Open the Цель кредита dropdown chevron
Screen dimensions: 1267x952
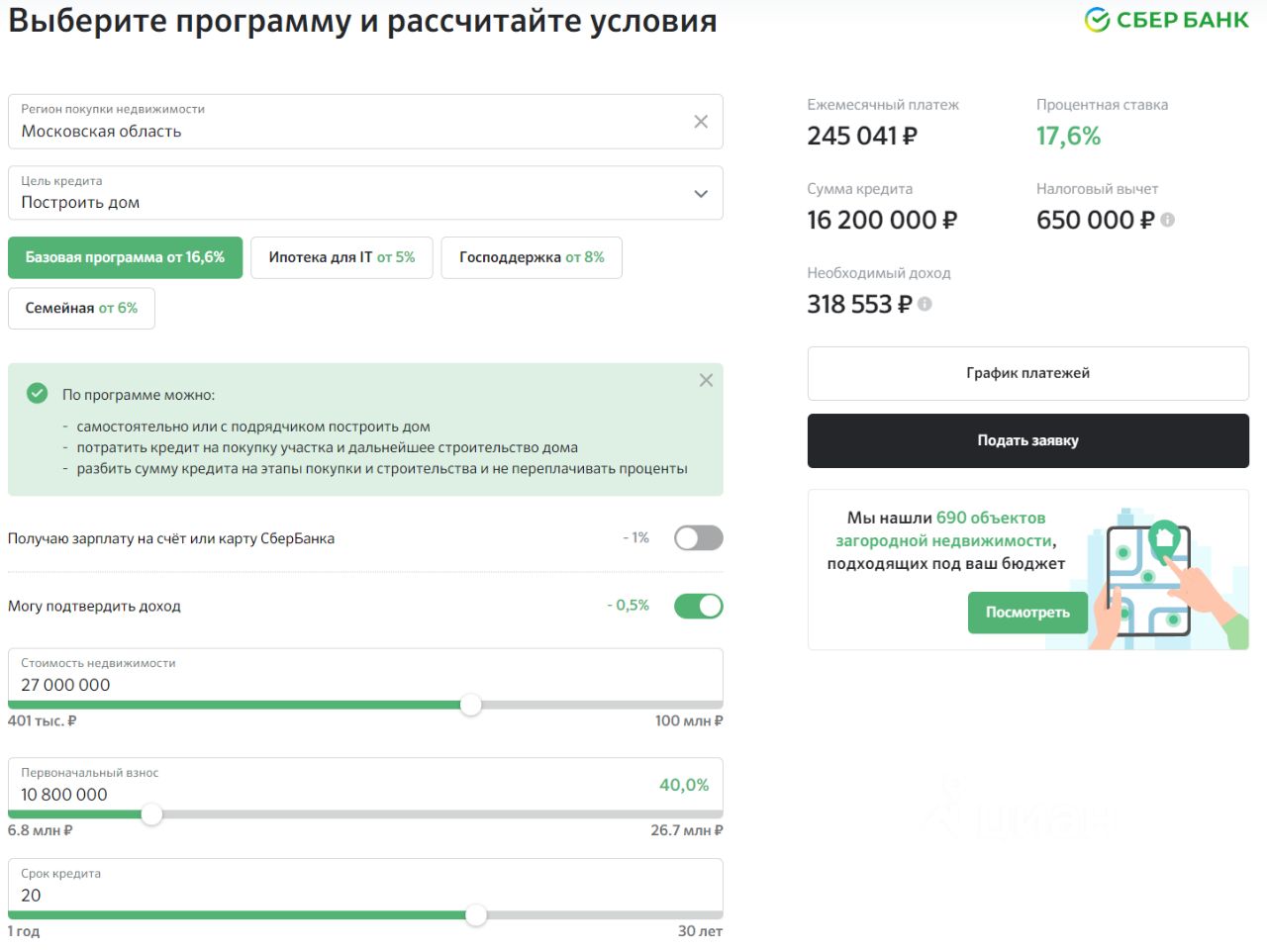[701, 194]
